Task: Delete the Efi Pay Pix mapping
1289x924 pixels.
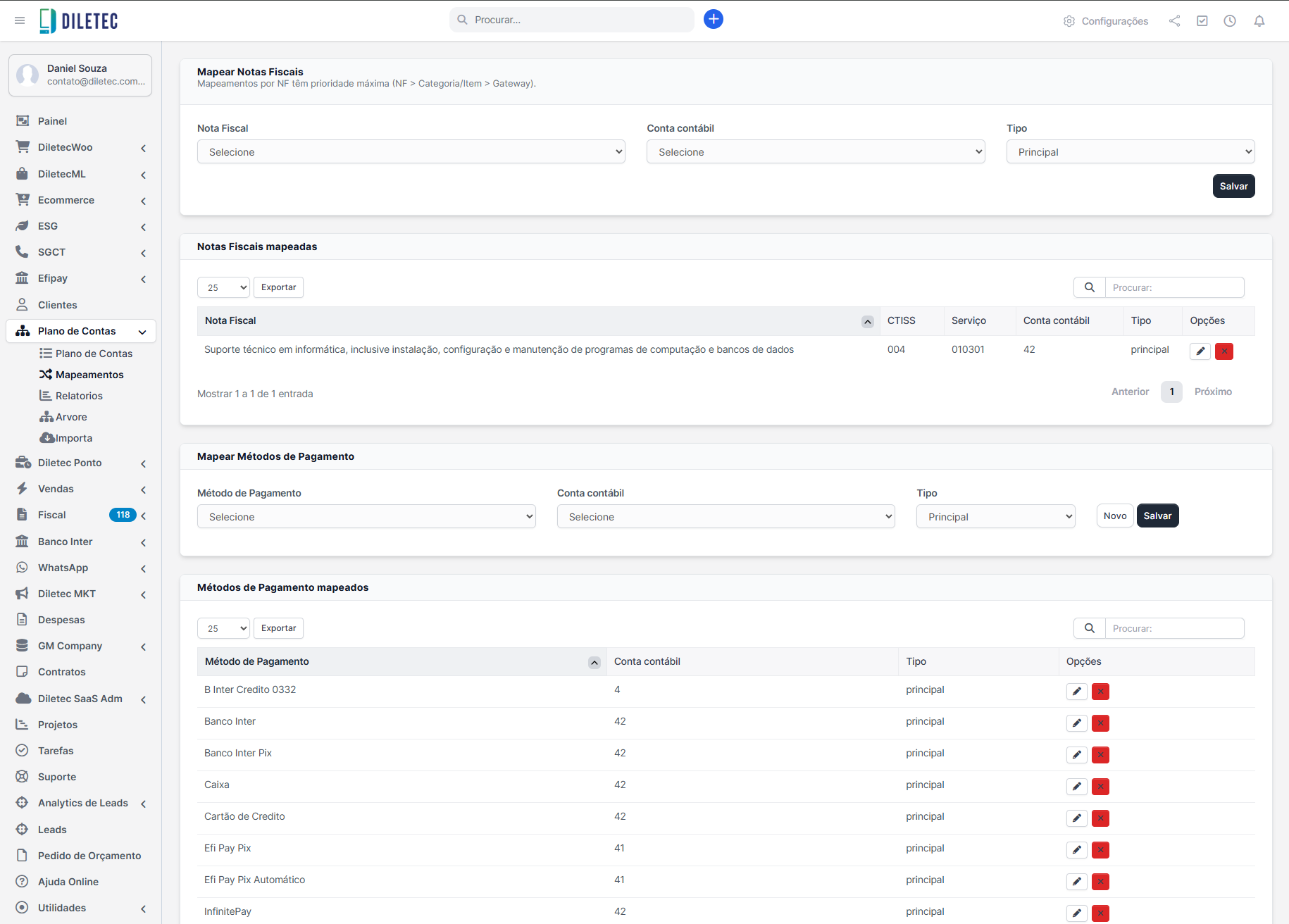Action: 1100,850
